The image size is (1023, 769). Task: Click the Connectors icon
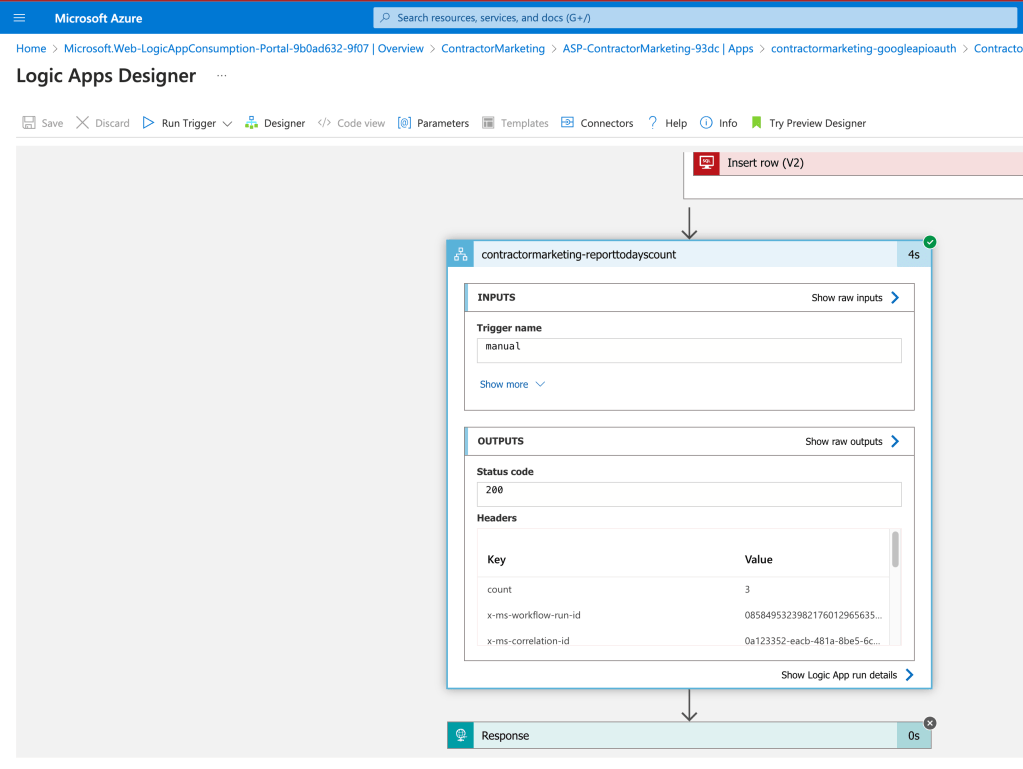568,122
